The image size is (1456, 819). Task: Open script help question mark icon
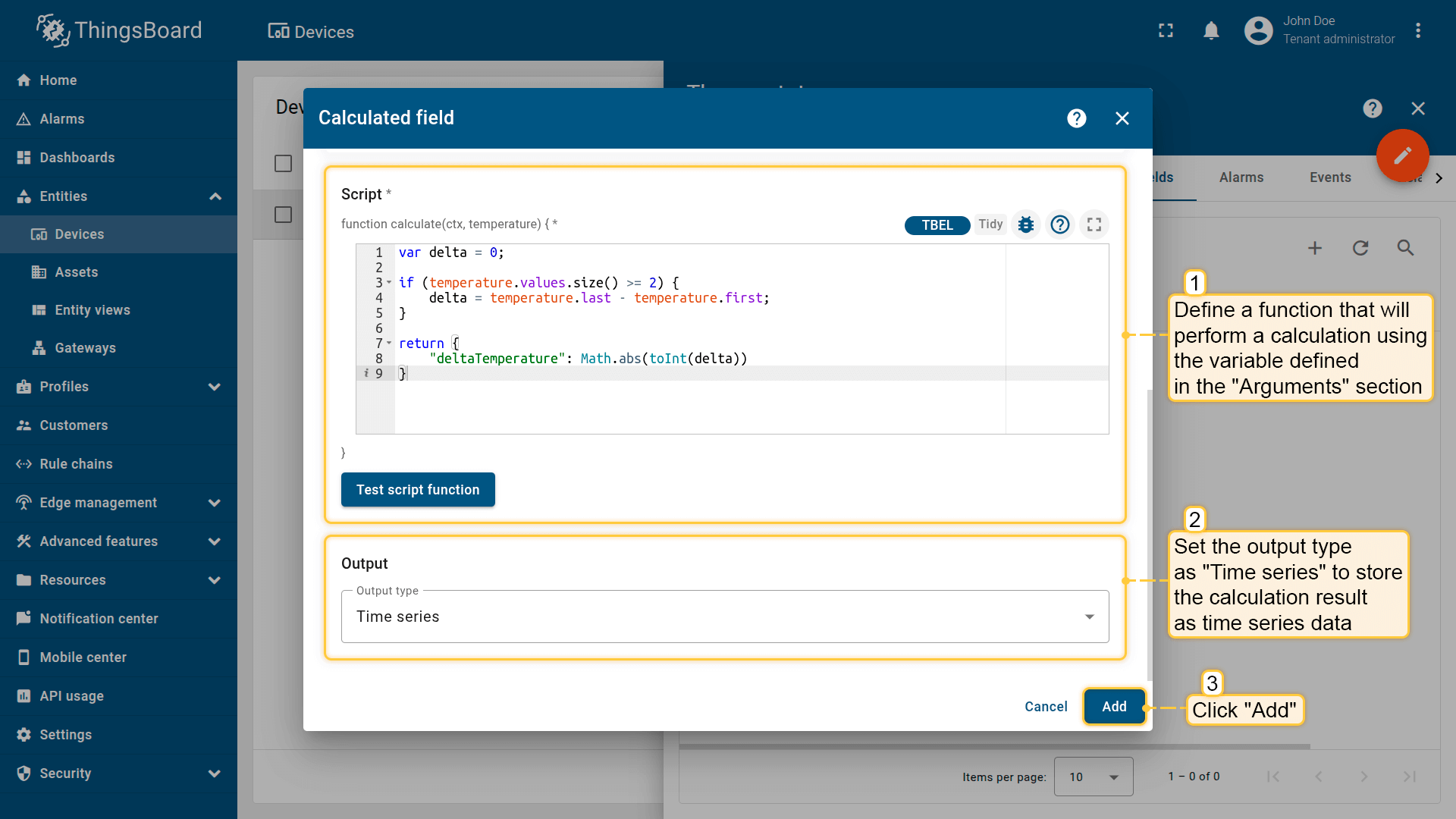[x=1060, y=224]
